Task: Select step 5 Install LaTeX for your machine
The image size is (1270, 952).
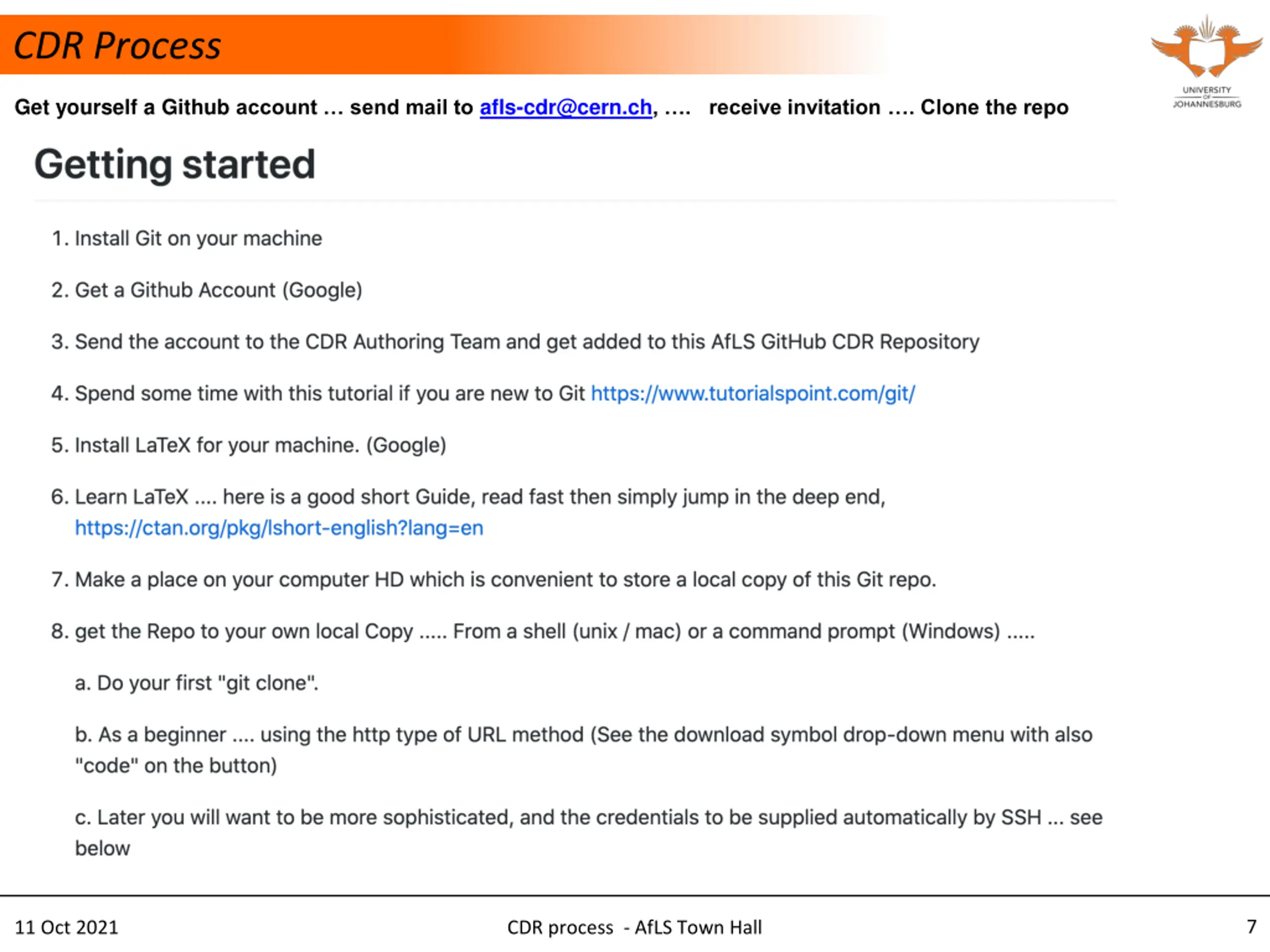Action: coord(249,445)
